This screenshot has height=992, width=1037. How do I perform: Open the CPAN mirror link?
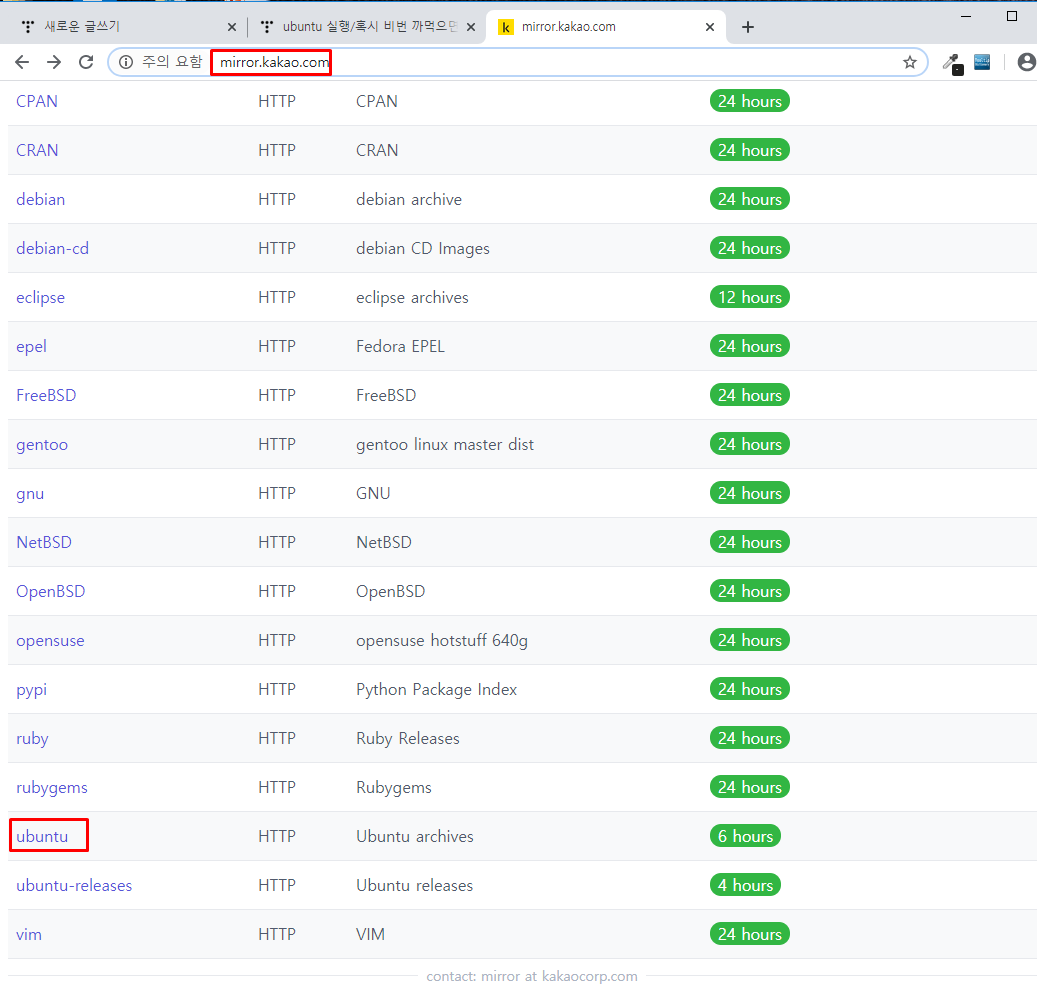tap(37, 101)
